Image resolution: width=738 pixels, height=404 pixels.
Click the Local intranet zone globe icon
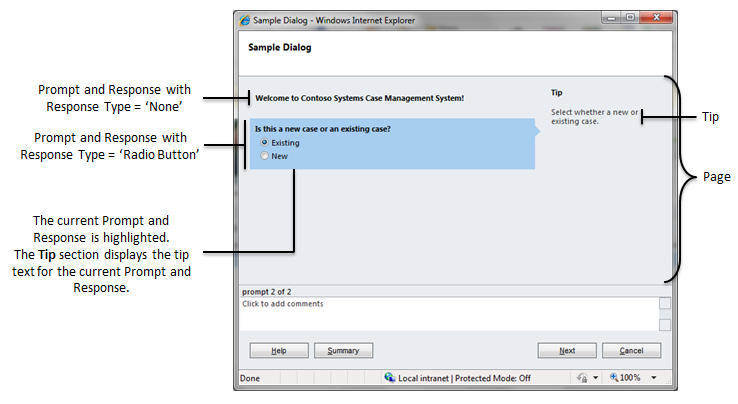coord(389,378)
